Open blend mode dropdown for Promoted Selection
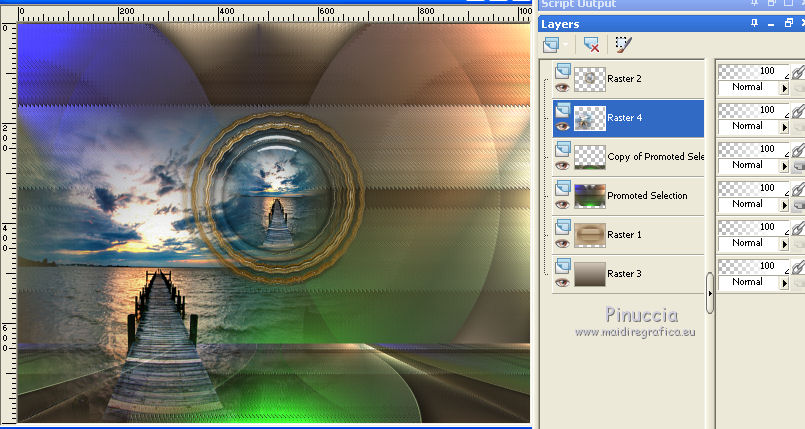Screen dimensions: 805x429 (x=784, y=205)
